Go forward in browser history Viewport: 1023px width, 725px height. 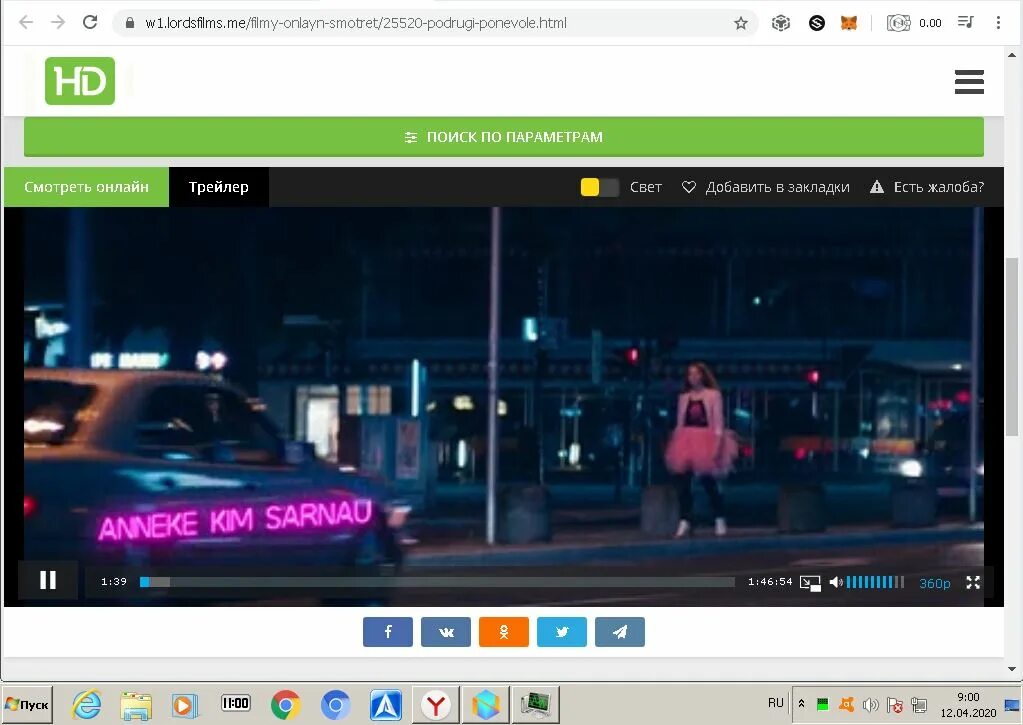point(58,23)
